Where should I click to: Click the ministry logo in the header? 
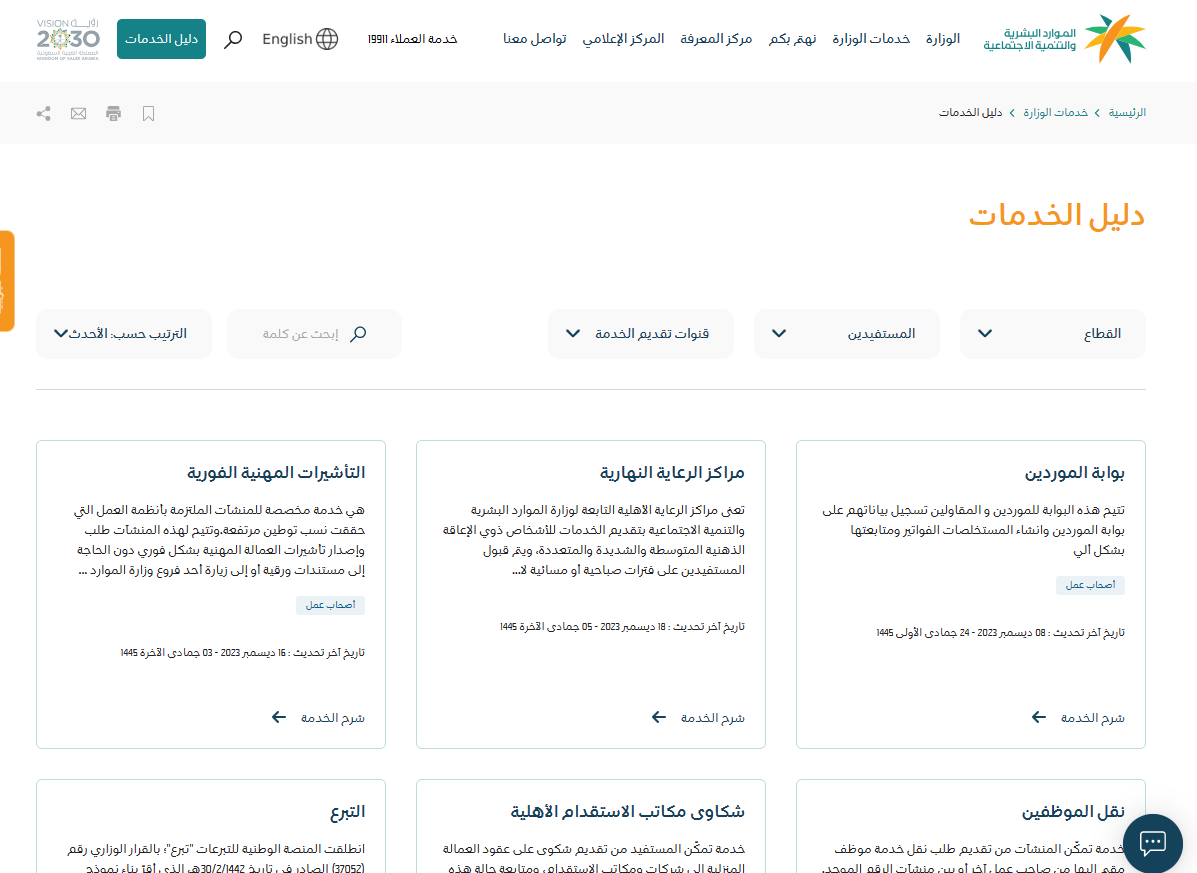click(x=1064, y=39)
